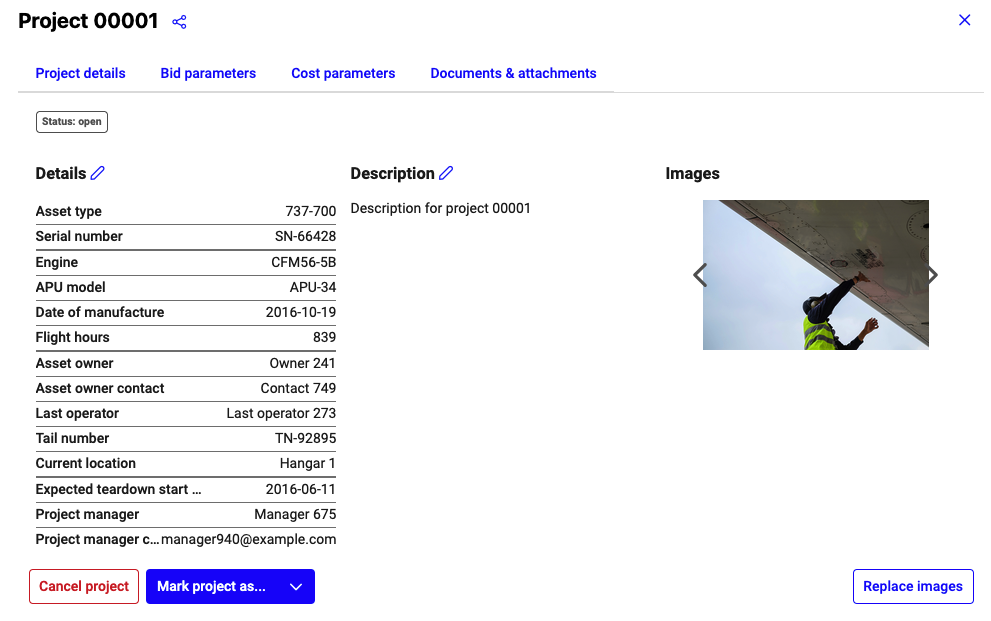991x621 pixels.
Task: Click the Status: open badge
Action: (72, 122)
